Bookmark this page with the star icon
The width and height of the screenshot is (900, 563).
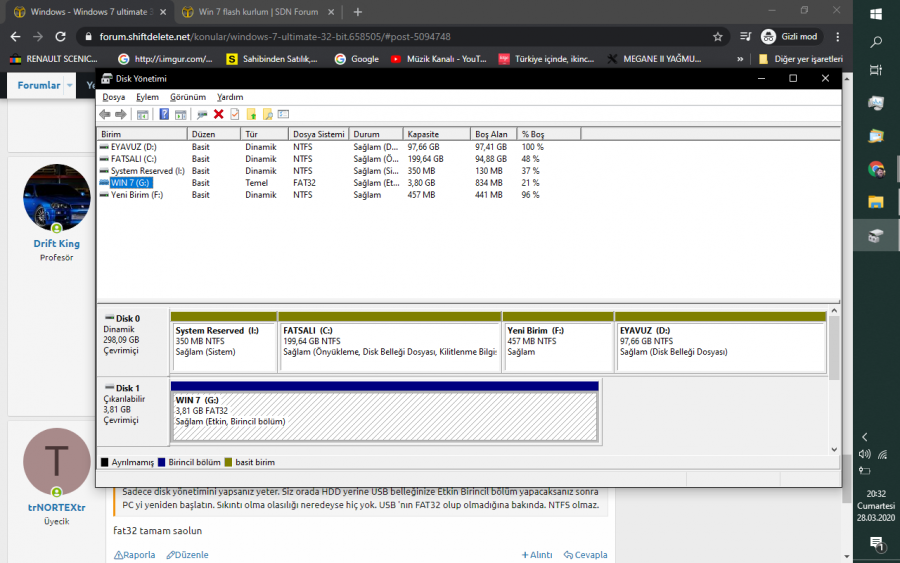(x=718, y=36)
